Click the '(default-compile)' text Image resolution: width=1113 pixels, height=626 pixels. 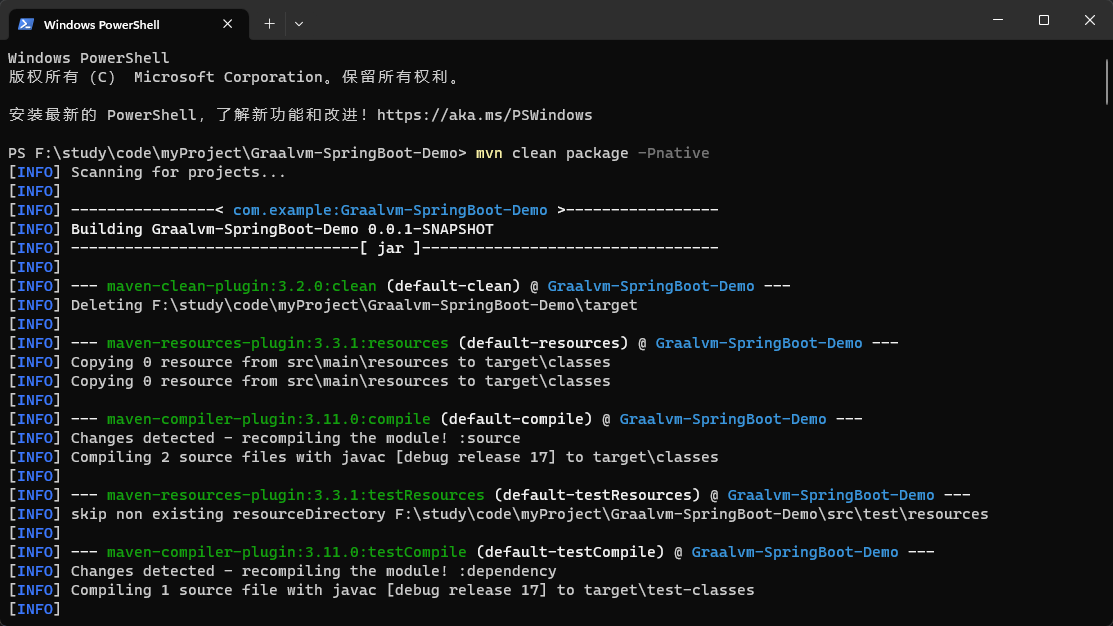516,419
